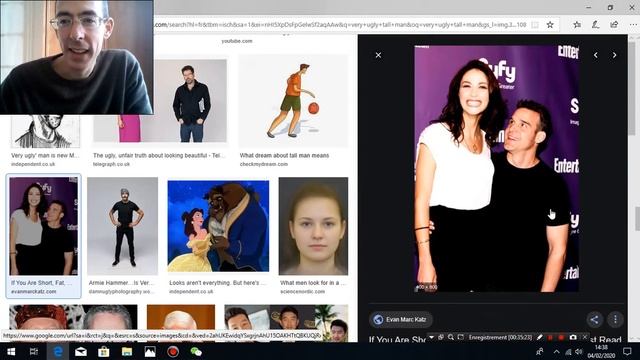Open three-dot options in preview panel
The height and width of the screenshot is (360, 640).
616,319
